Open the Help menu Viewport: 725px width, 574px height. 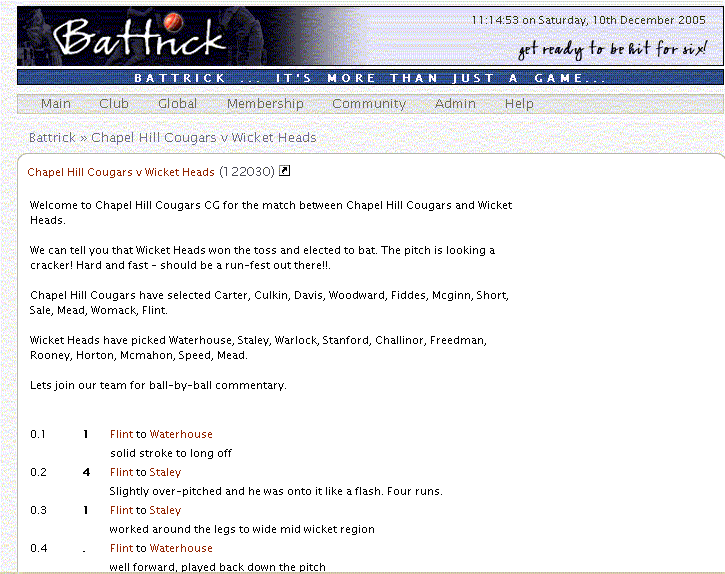click(x=519, y=104)
